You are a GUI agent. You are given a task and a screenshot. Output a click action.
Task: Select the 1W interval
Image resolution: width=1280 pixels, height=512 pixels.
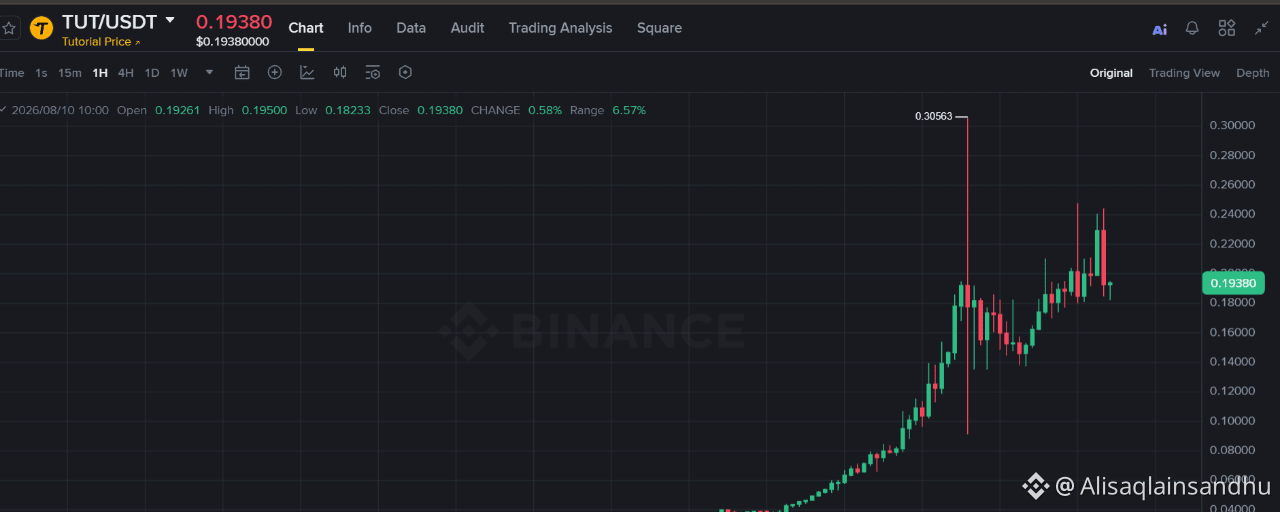tap(179, 73)
